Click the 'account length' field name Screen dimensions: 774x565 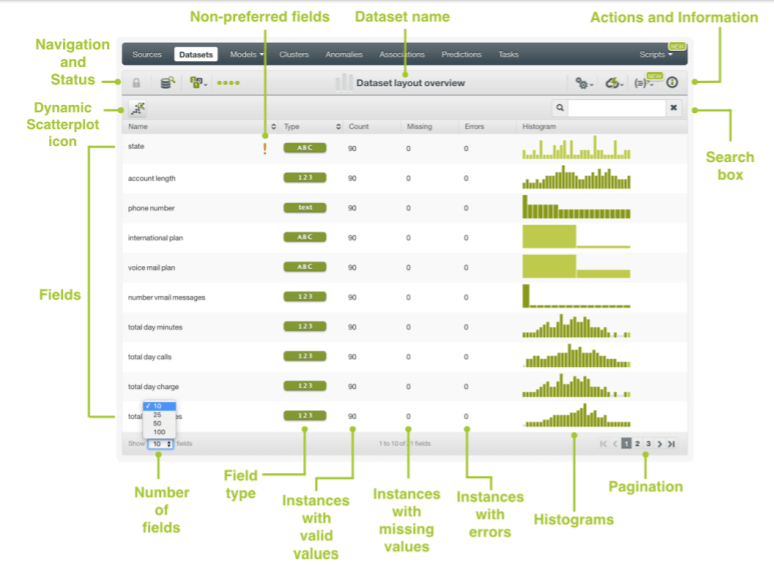click(x=152, y=179)
